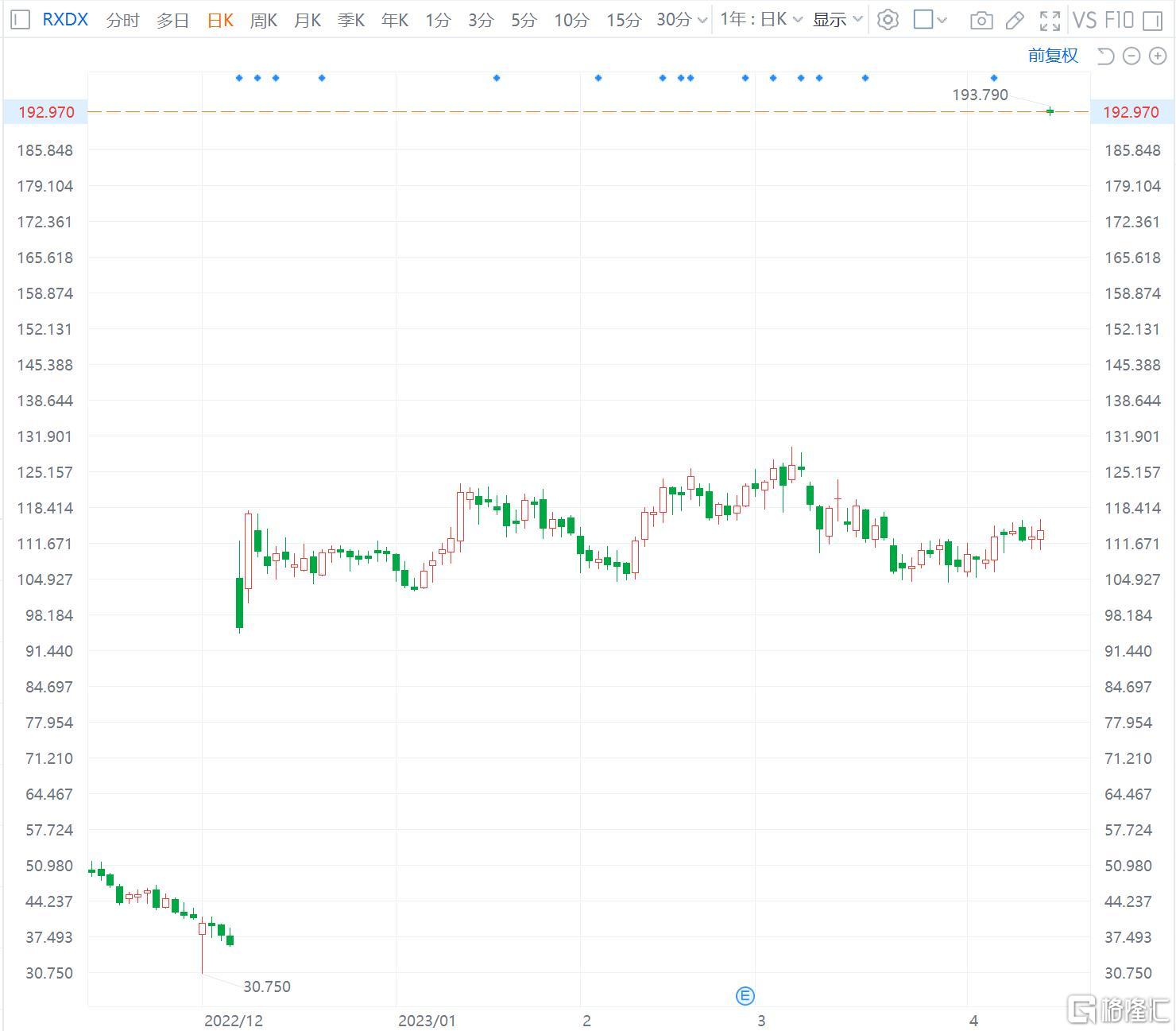The height and width of the screenshot is (1031, 1176).
Task: Click the RXDX ticker label
Action: click(64, 20)
